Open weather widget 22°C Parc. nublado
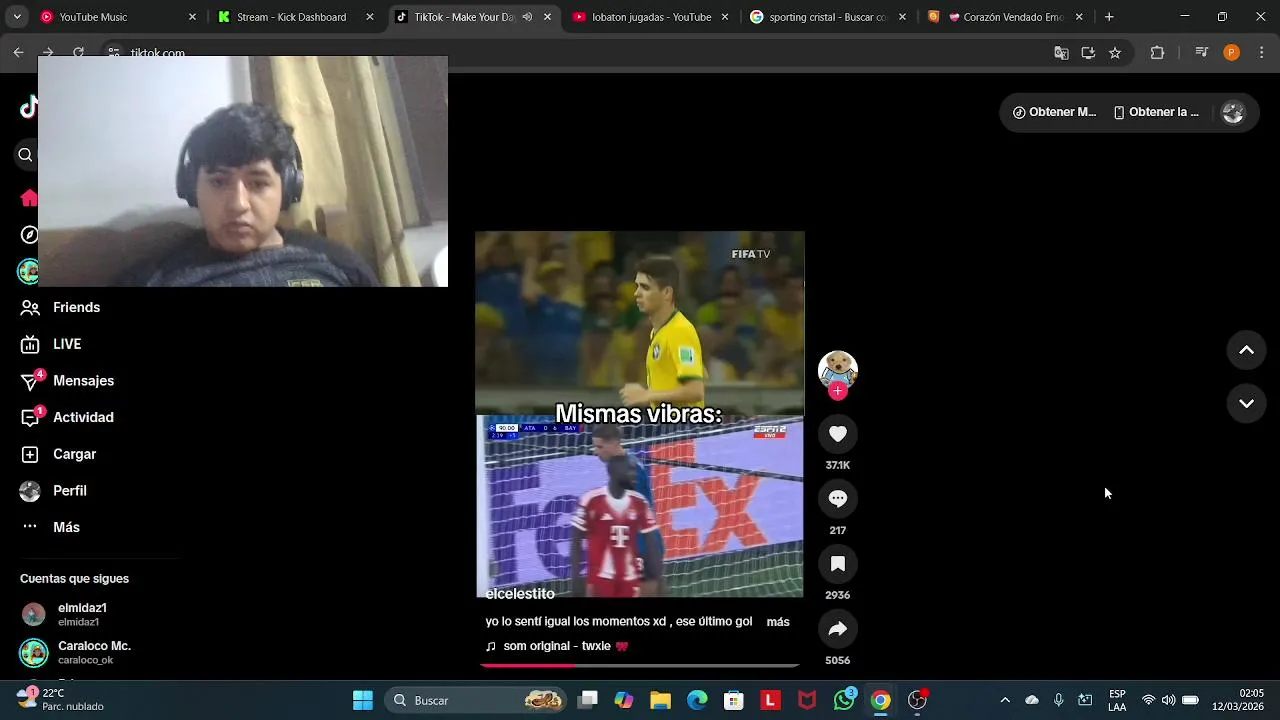The width and height of the screenshot is (1280, 720). click(60, 699)
